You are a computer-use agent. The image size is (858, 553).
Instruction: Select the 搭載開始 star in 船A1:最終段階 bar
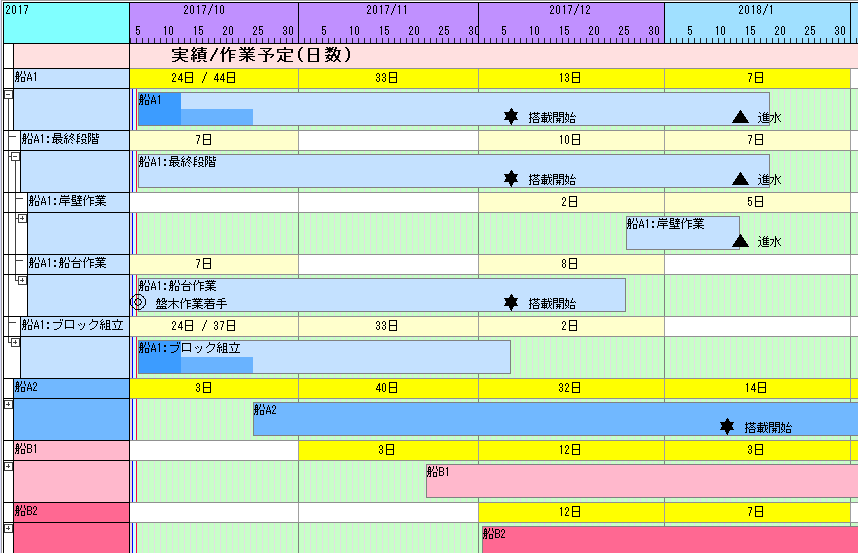pos(511,179)
